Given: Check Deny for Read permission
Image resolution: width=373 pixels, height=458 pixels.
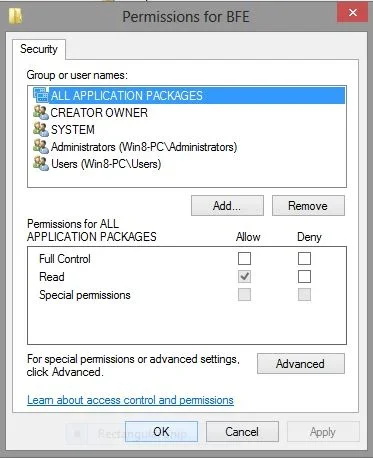Looking at the screenshot, I should [304, 276].
